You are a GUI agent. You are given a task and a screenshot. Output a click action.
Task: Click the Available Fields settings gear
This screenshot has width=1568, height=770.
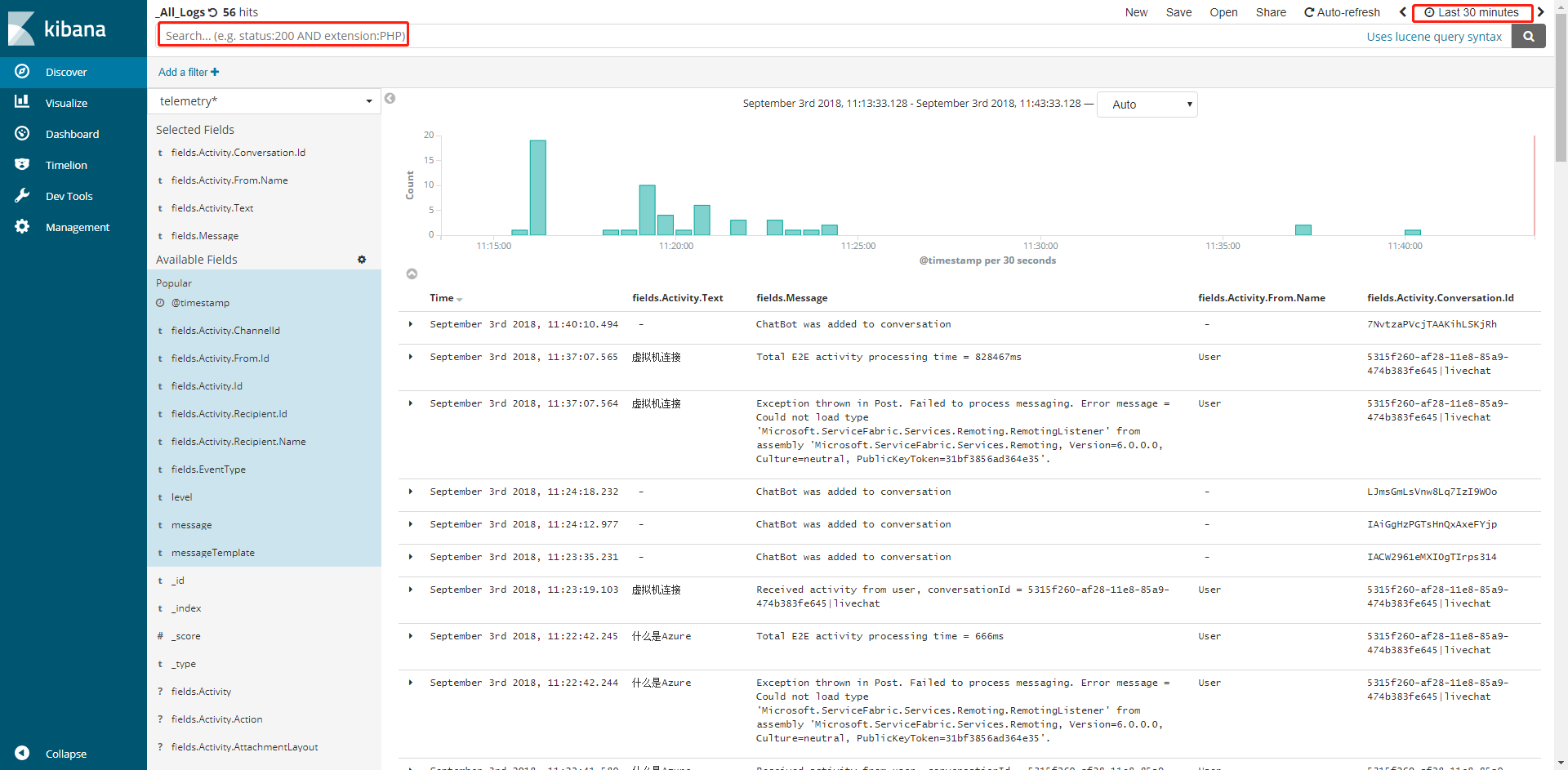362,260
